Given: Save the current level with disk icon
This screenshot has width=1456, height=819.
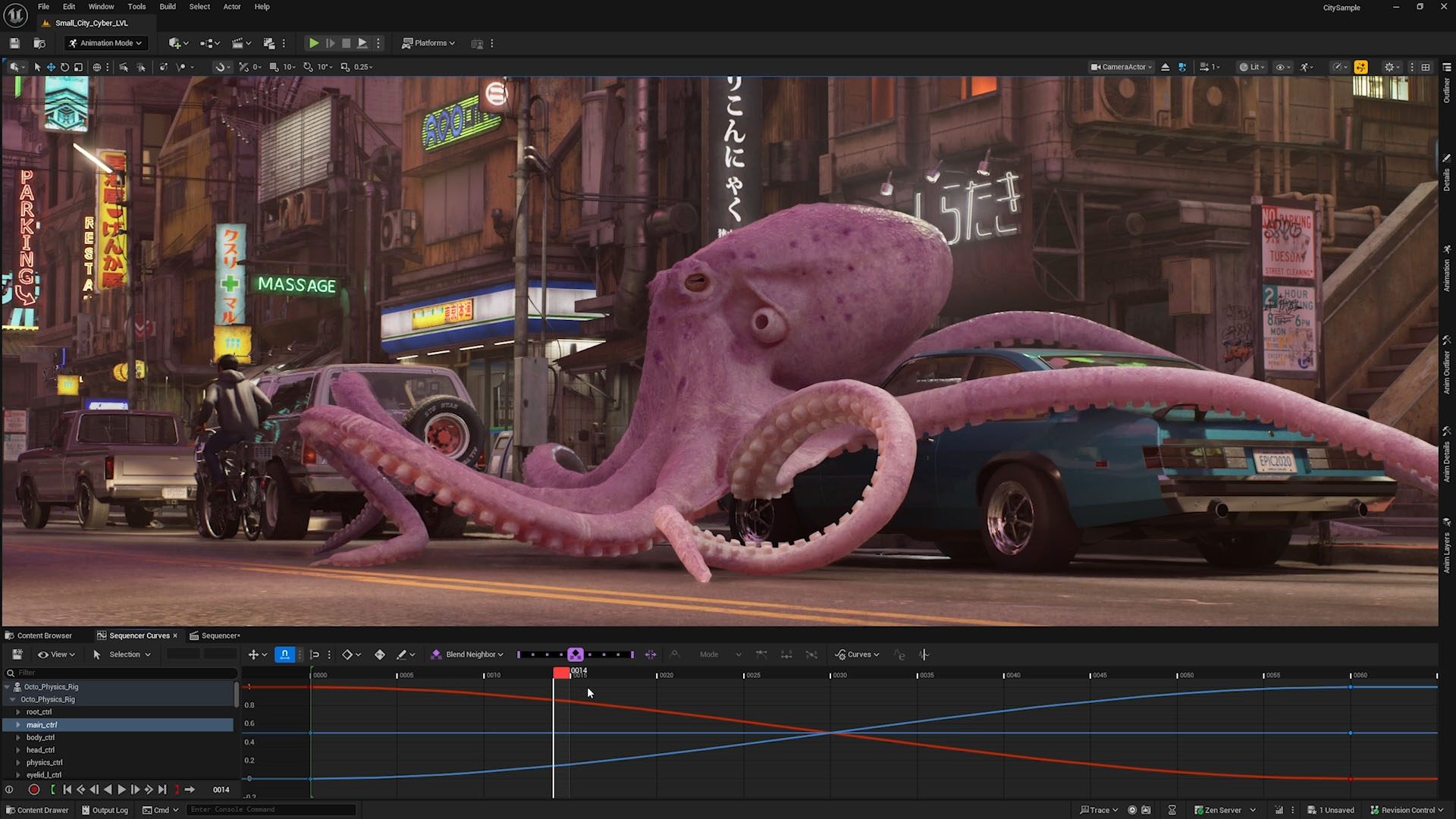Looking at the screenshot, I should [x=14, y=43].
